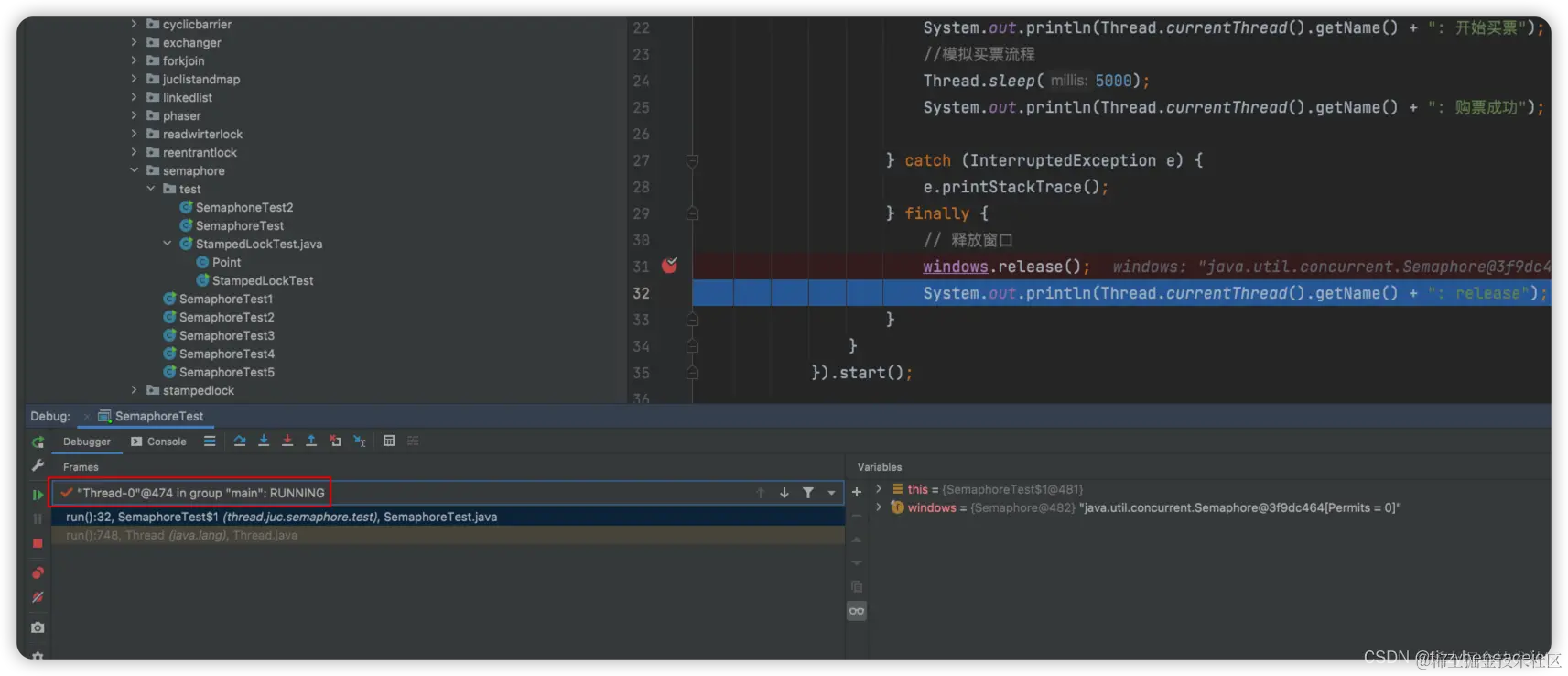
Task: Switch to the Debugger tab
Action: (86, 442)
